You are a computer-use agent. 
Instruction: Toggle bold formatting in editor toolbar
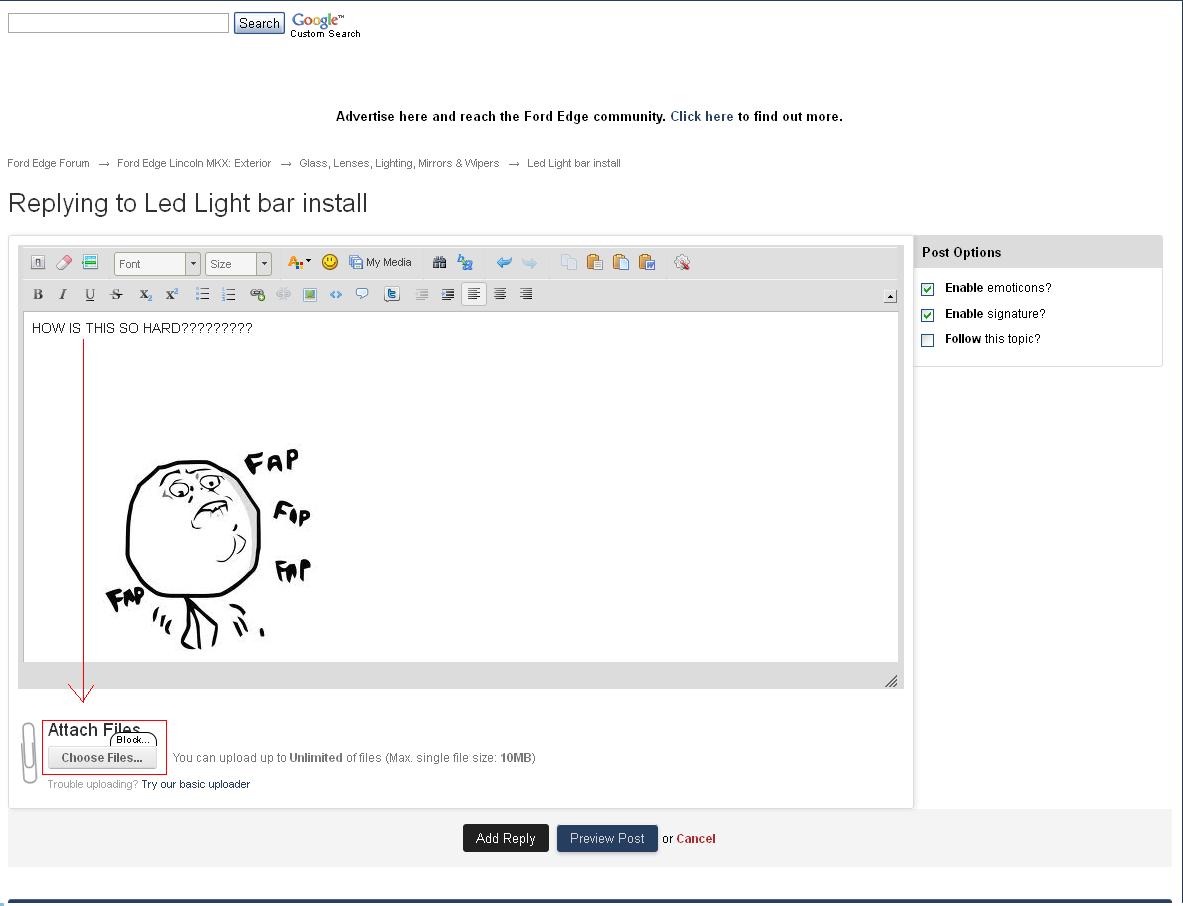click(38, 294)
